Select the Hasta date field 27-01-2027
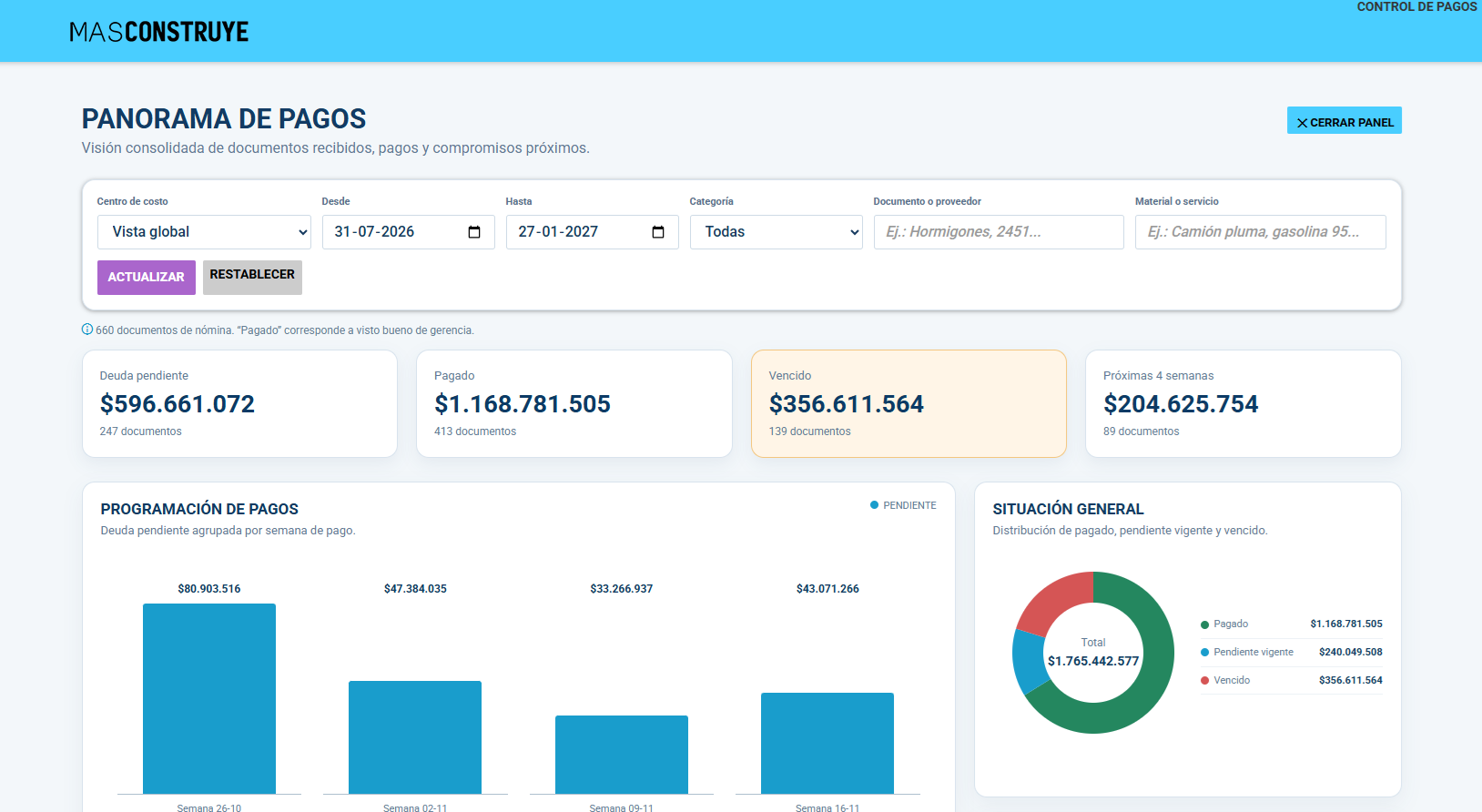Image resolution: width=1482 pixels, height=812 pixels. (x=593, y=232)
